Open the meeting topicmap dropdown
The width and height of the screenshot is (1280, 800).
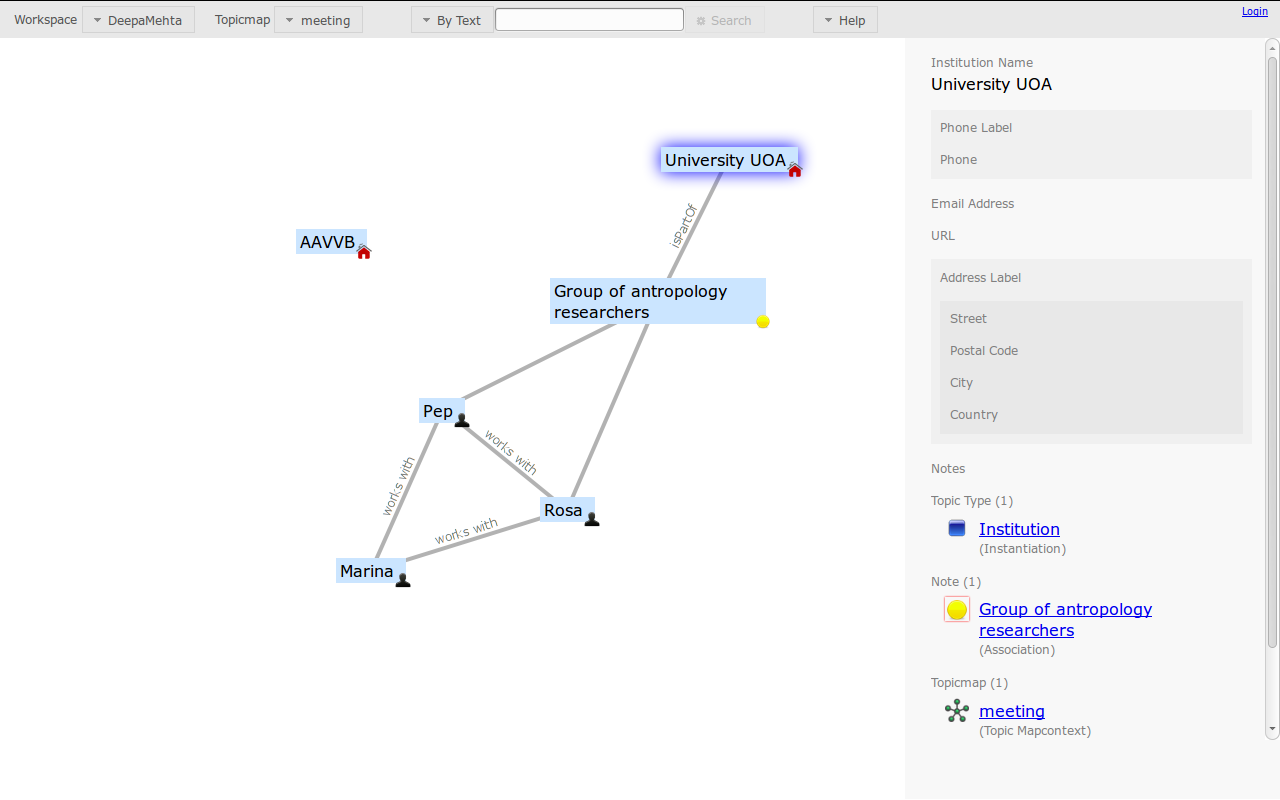318,20
